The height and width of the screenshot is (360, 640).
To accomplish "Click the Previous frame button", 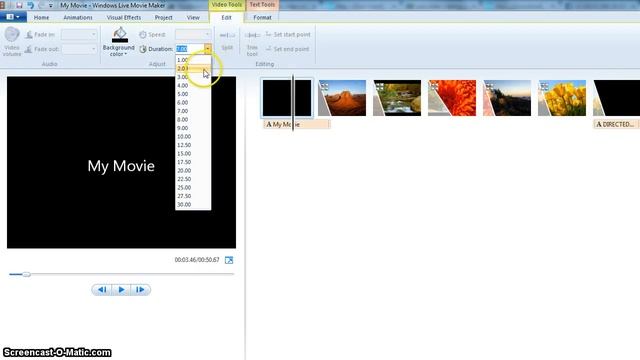I will (102, 289).
